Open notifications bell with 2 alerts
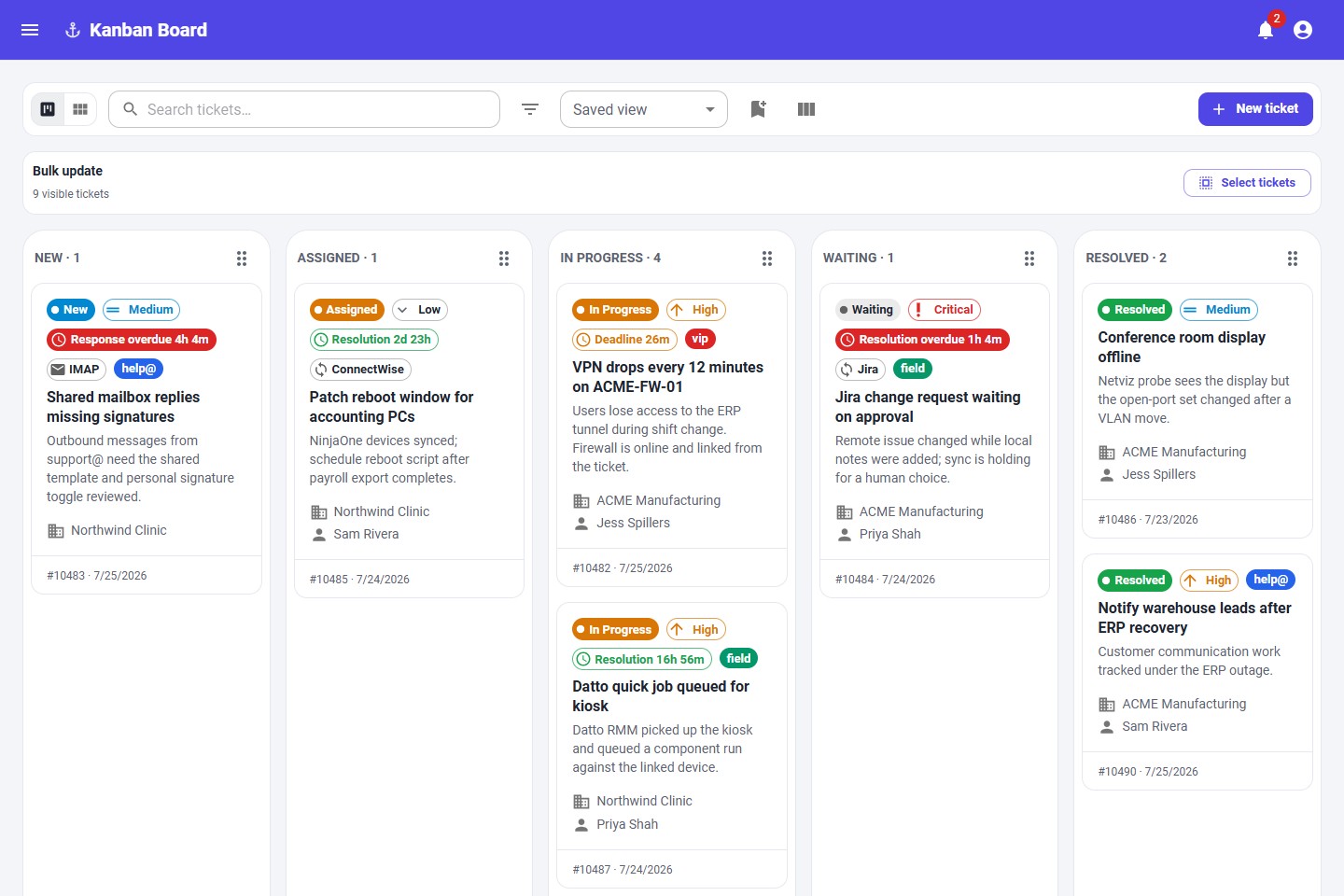Screen dimensions: 1344x896 click(1266, 30)
